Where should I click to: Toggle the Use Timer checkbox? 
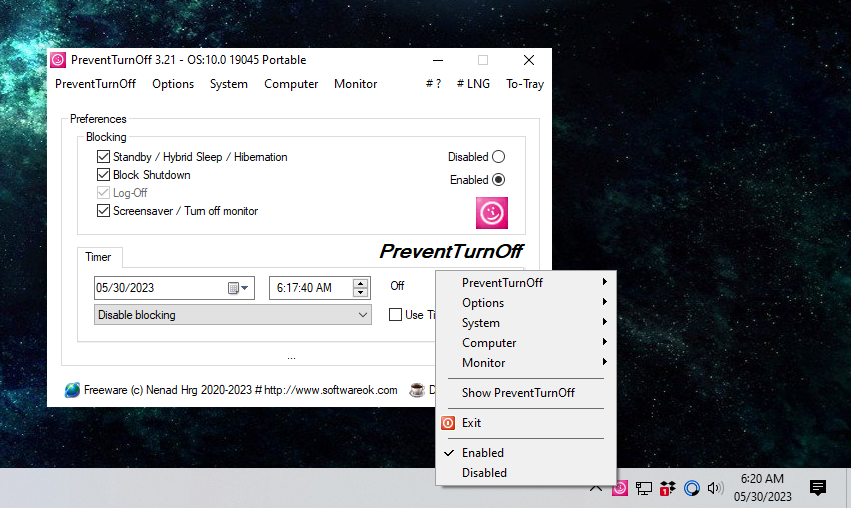(x=396, y=315)
